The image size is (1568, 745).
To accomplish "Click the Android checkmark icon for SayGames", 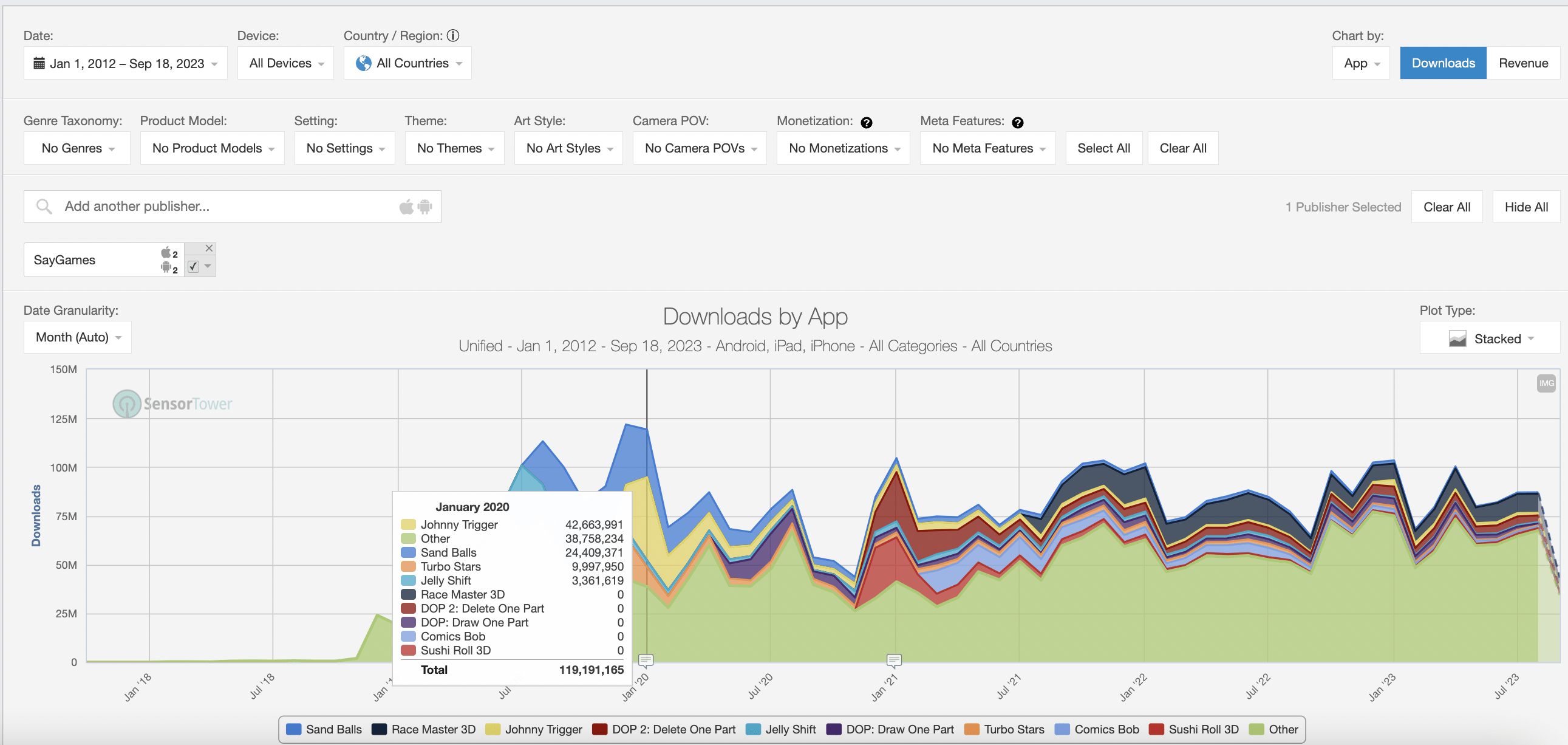I will click(x=196, y=267).
